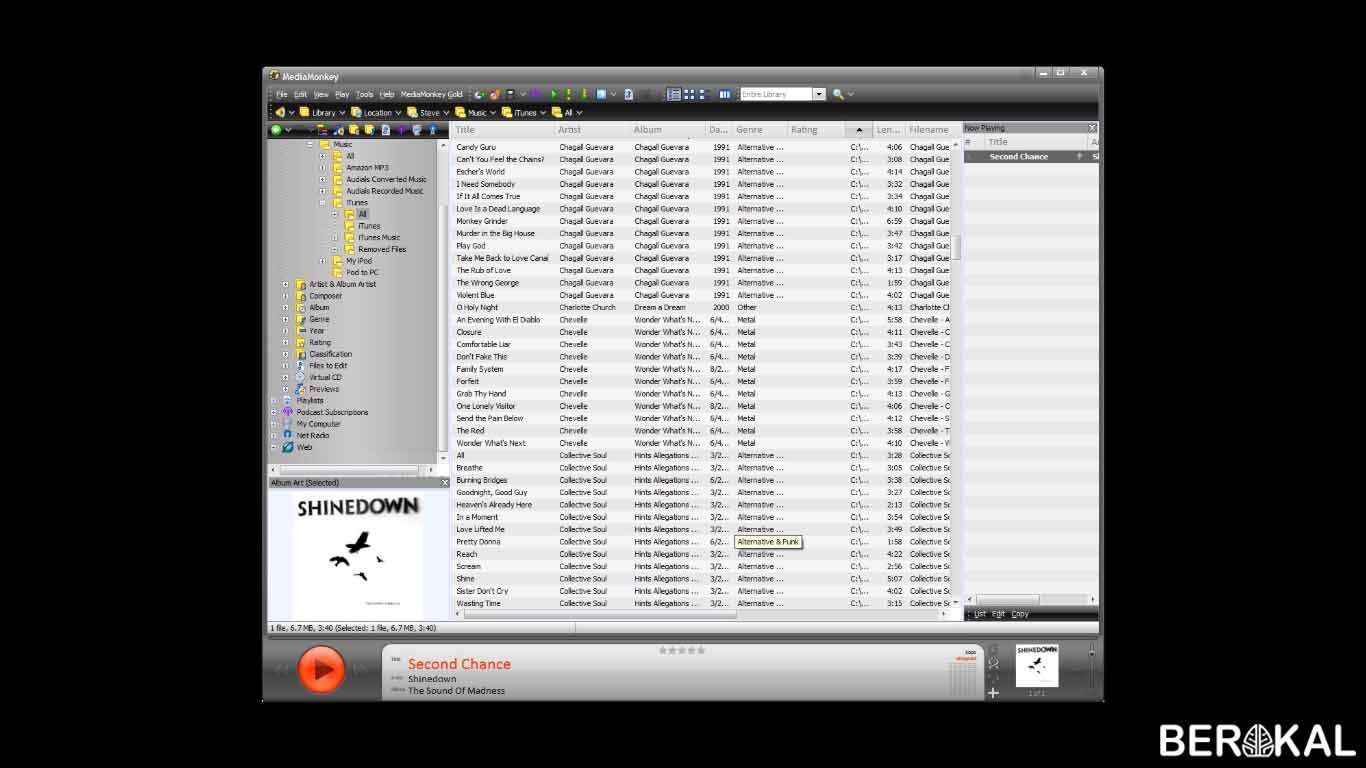The height and width of the screenshot is (768, 1366).
Task: Expand the My iPod tree node
Action: pyautogui.click(x=322, y=261)
